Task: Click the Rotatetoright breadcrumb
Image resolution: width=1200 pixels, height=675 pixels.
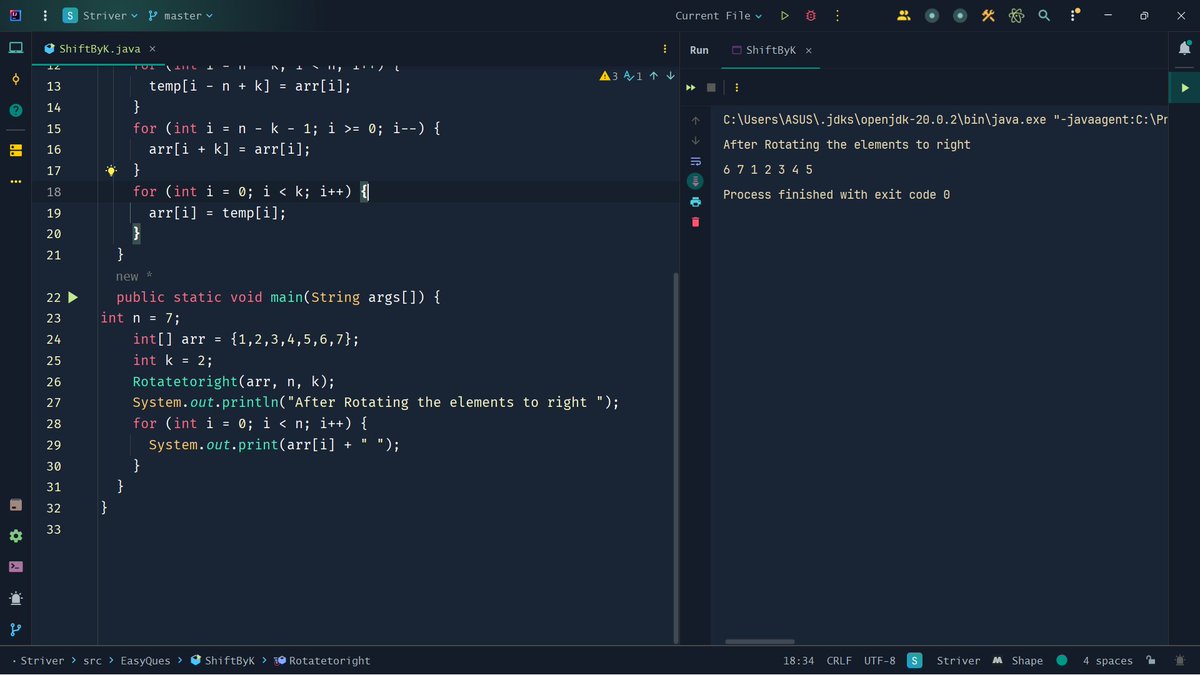Action: click(321, 661)
